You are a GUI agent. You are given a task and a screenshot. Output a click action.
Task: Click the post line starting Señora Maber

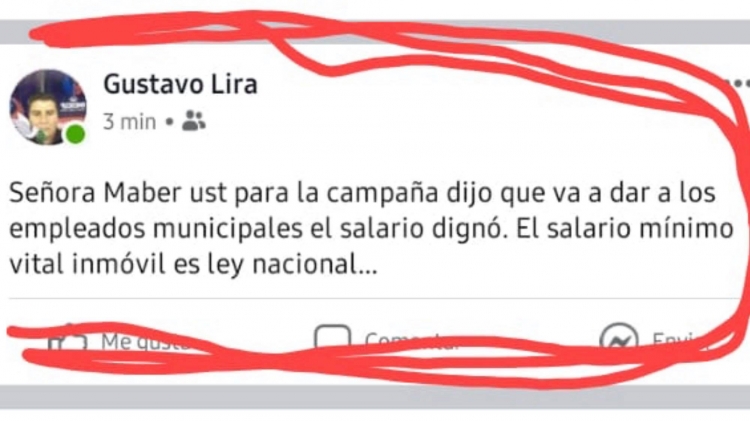pyautogui.click(x=363, y=193)
